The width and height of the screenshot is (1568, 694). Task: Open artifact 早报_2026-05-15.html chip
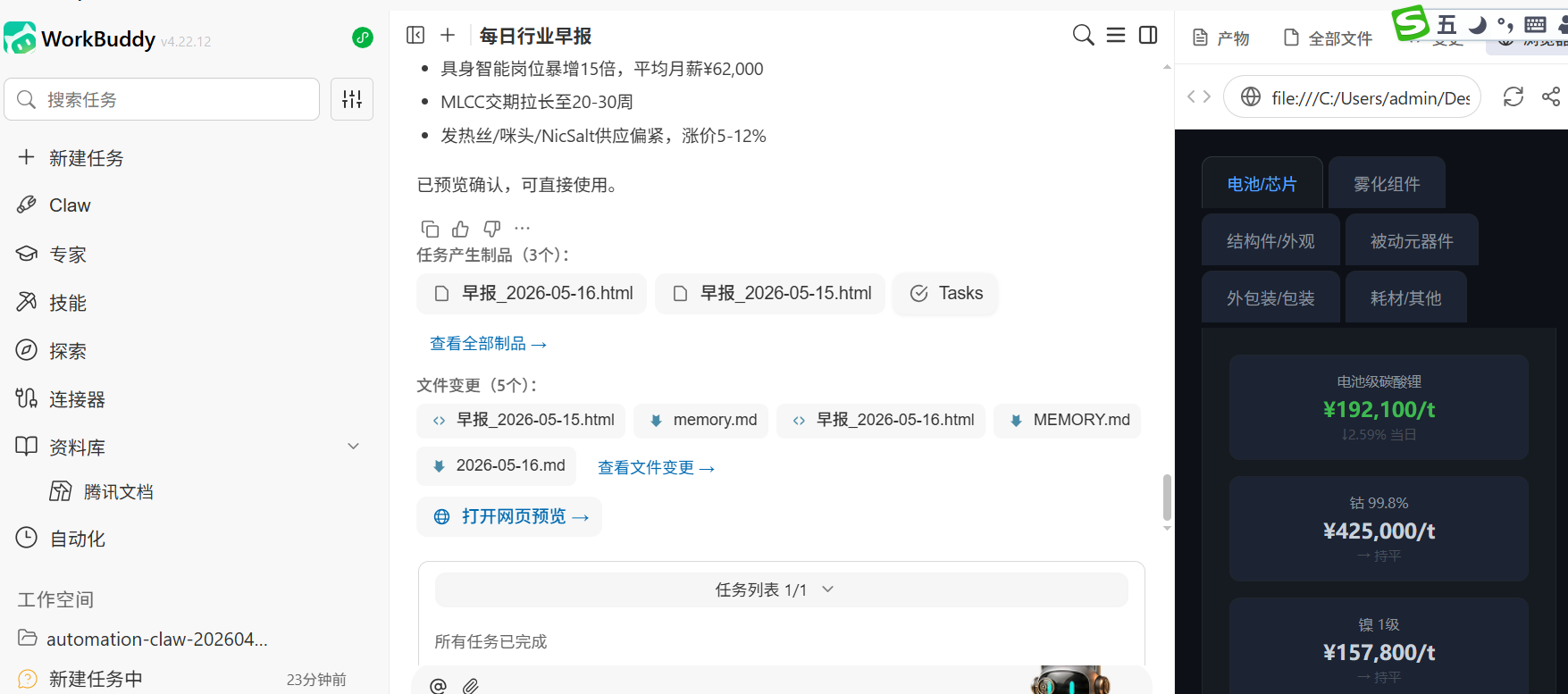(770, 294)
